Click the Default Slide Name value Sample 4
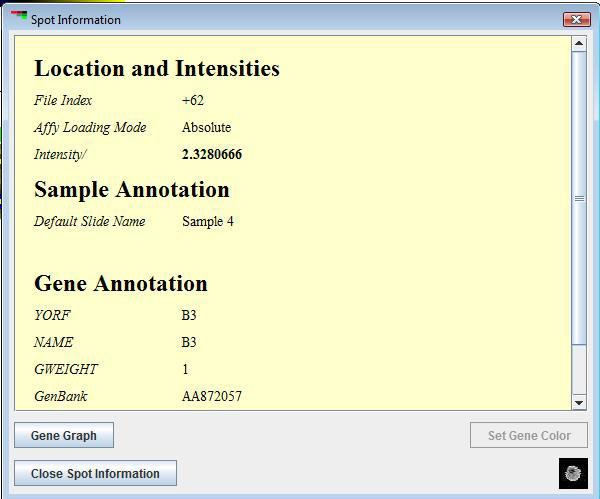 click(208, 222)
